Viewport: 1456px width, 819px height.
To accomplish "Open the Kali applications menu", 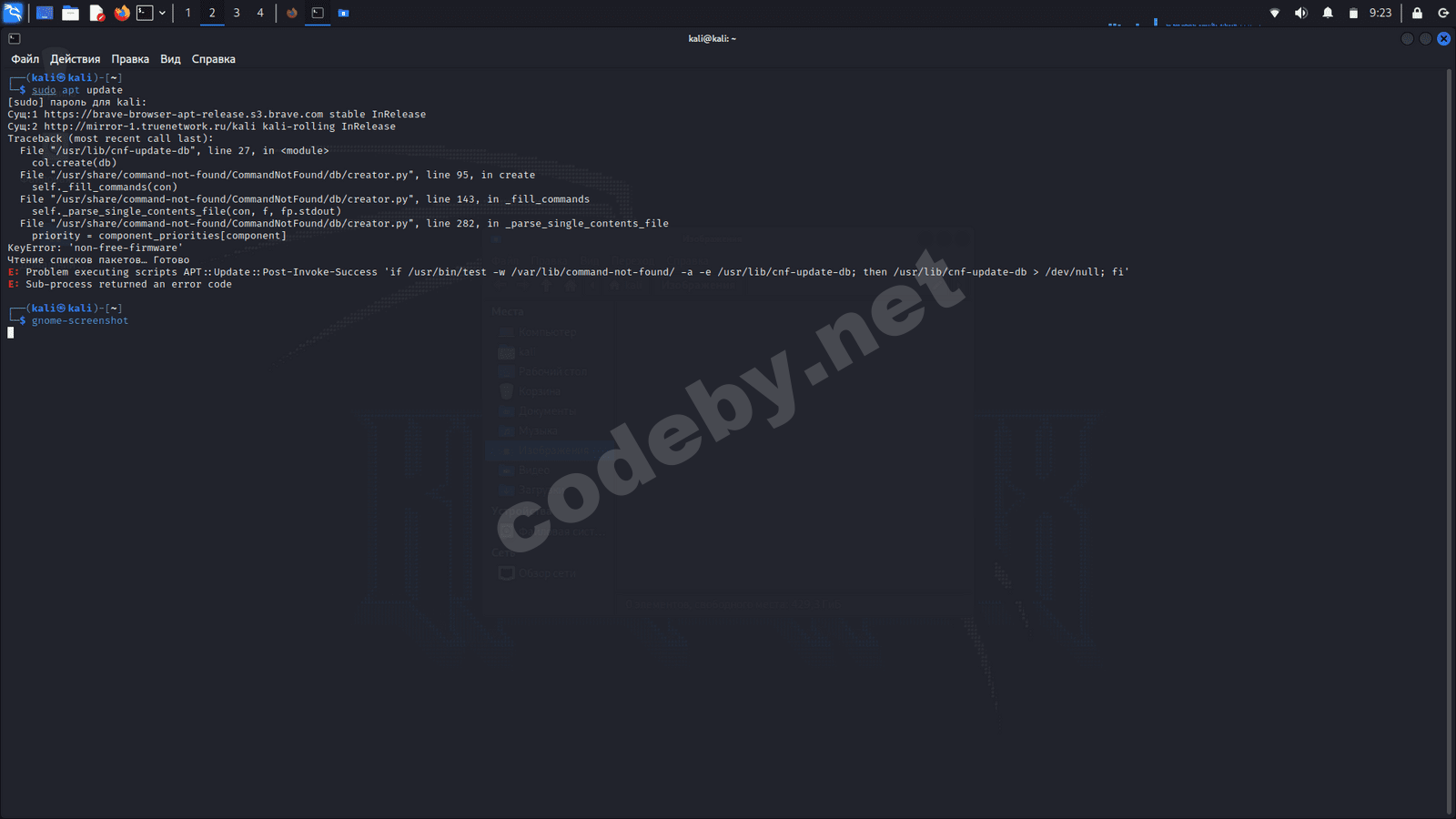I will tap(13, 13).
